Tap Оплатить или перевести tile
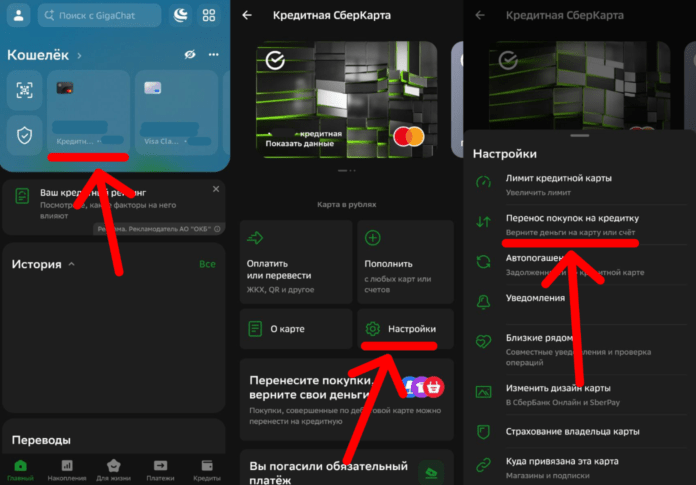 (x=296, y=262)
